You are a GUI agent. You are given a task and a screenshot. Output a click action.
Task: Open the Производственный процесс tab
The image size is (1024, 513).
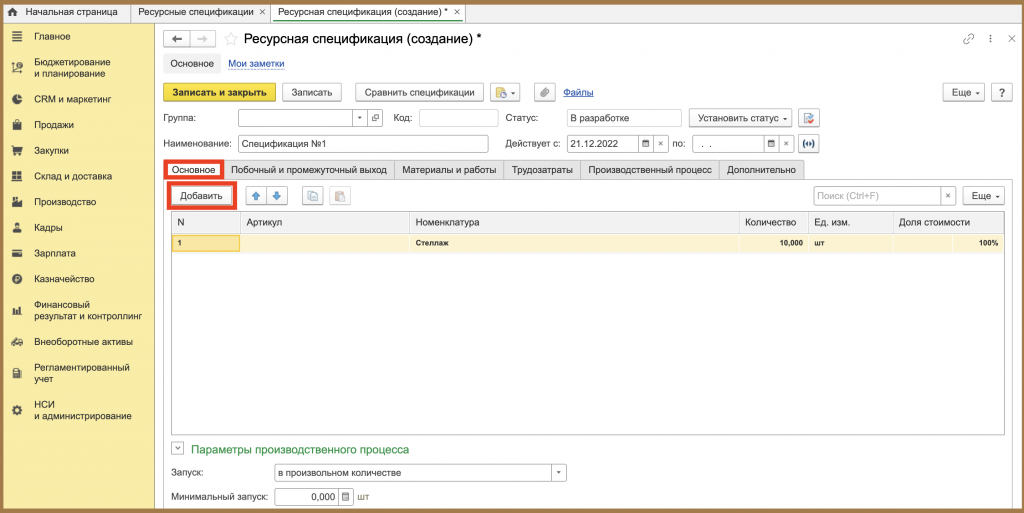coord(650,170)
